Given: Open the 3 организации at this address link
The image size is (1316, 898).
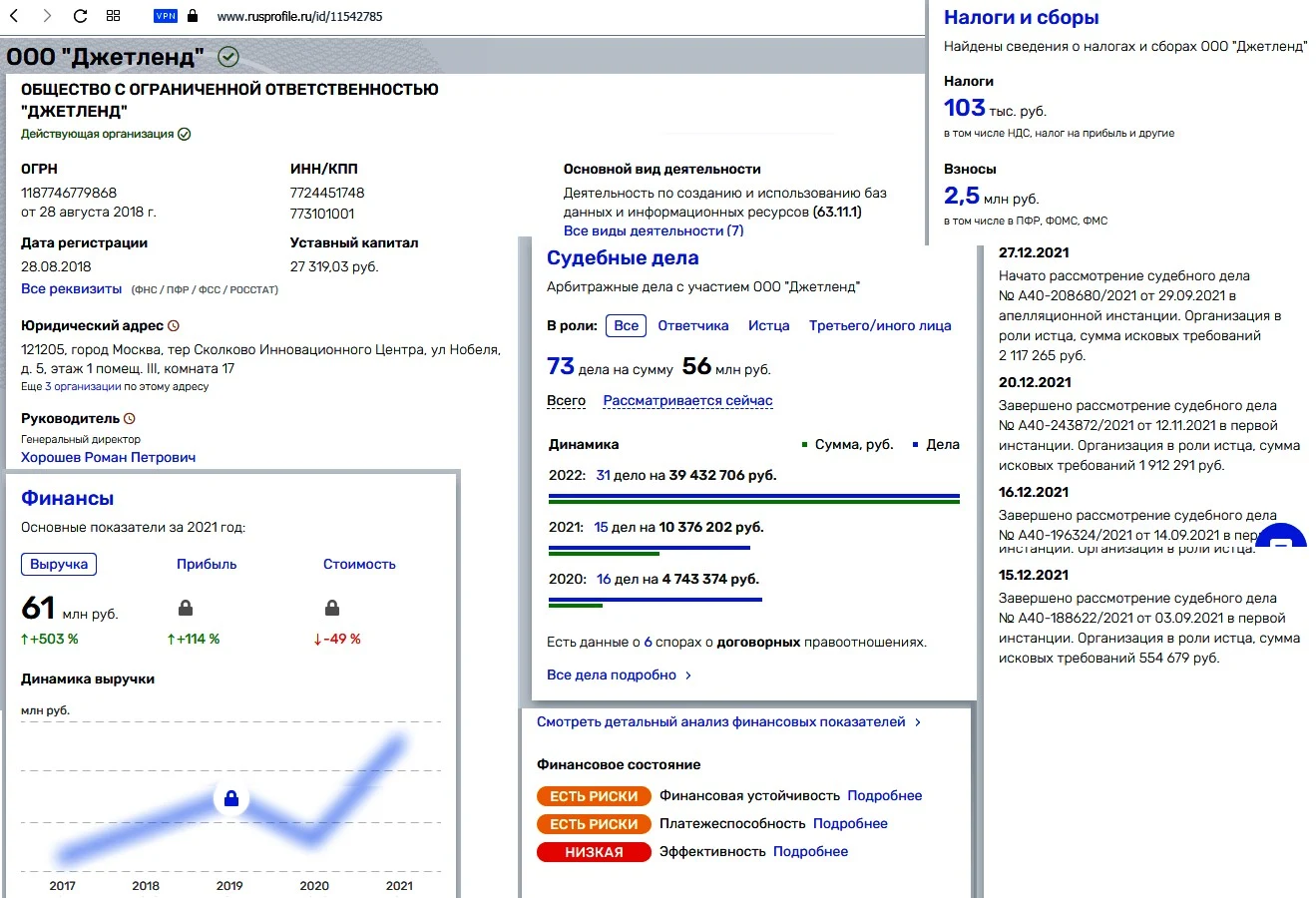Looking at the screenshot, I should point(83,387).
